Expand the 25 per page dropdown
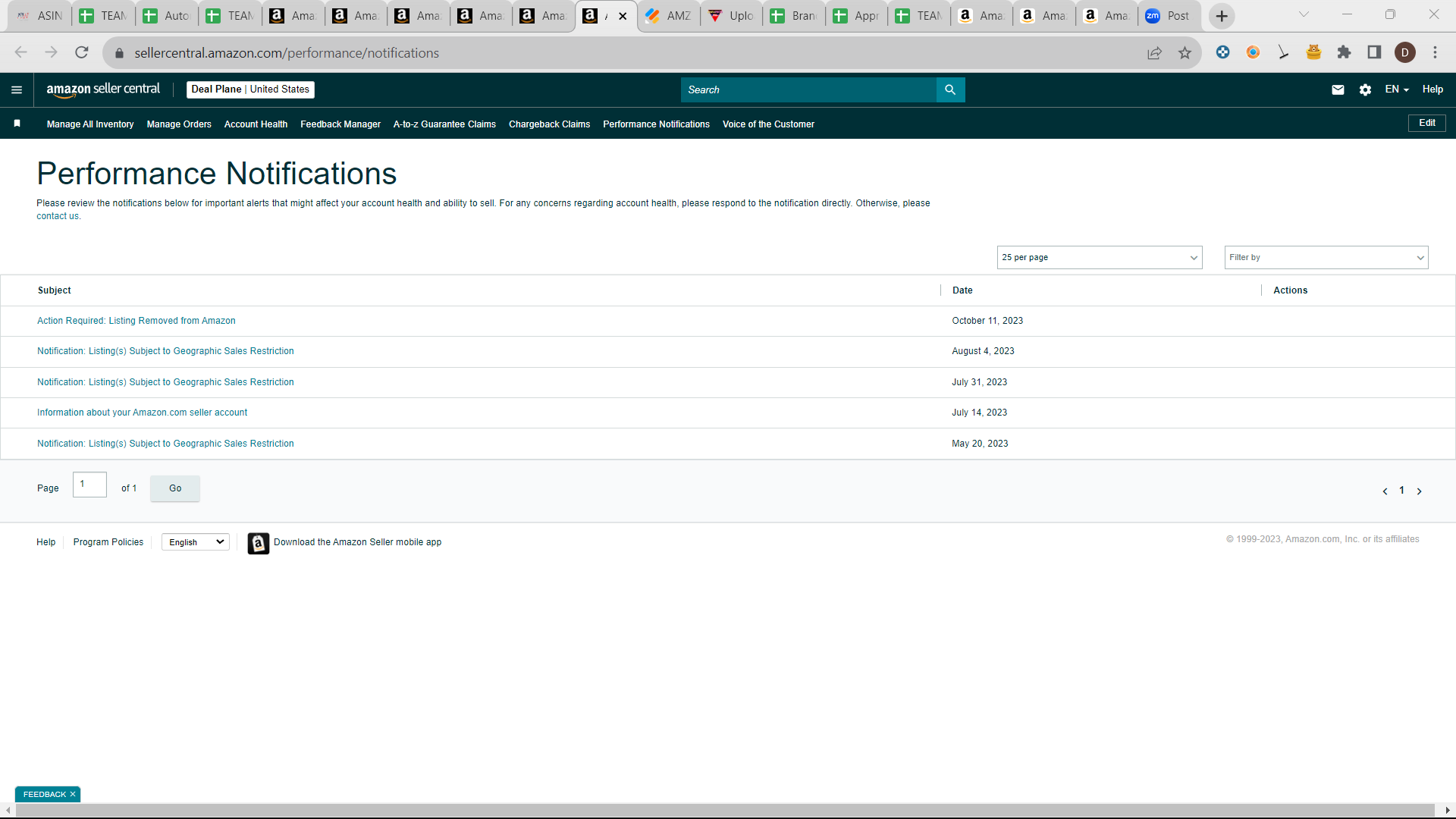 tap(1099, 257)
